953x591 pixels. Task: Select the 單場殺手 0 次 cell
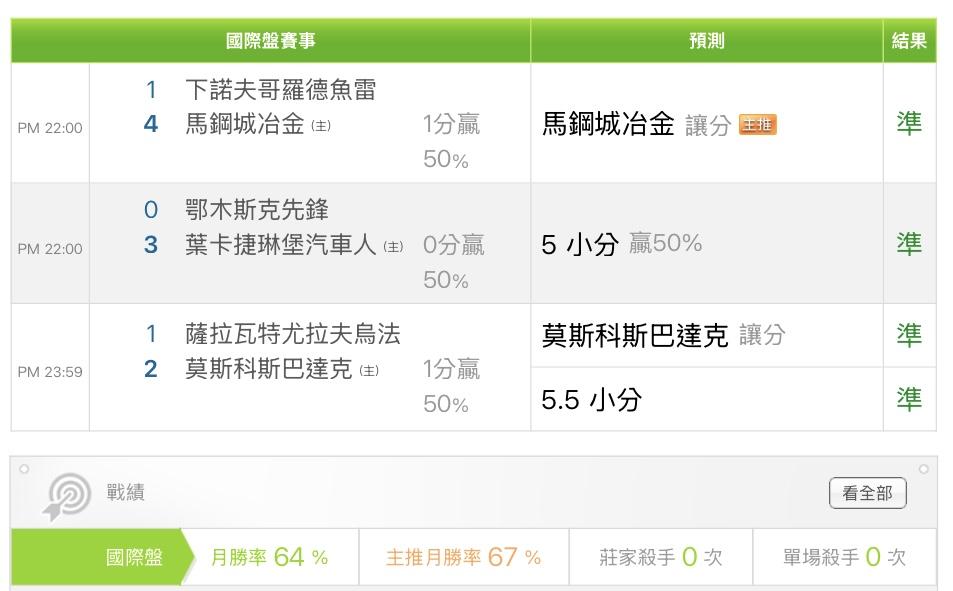(843, 558)
